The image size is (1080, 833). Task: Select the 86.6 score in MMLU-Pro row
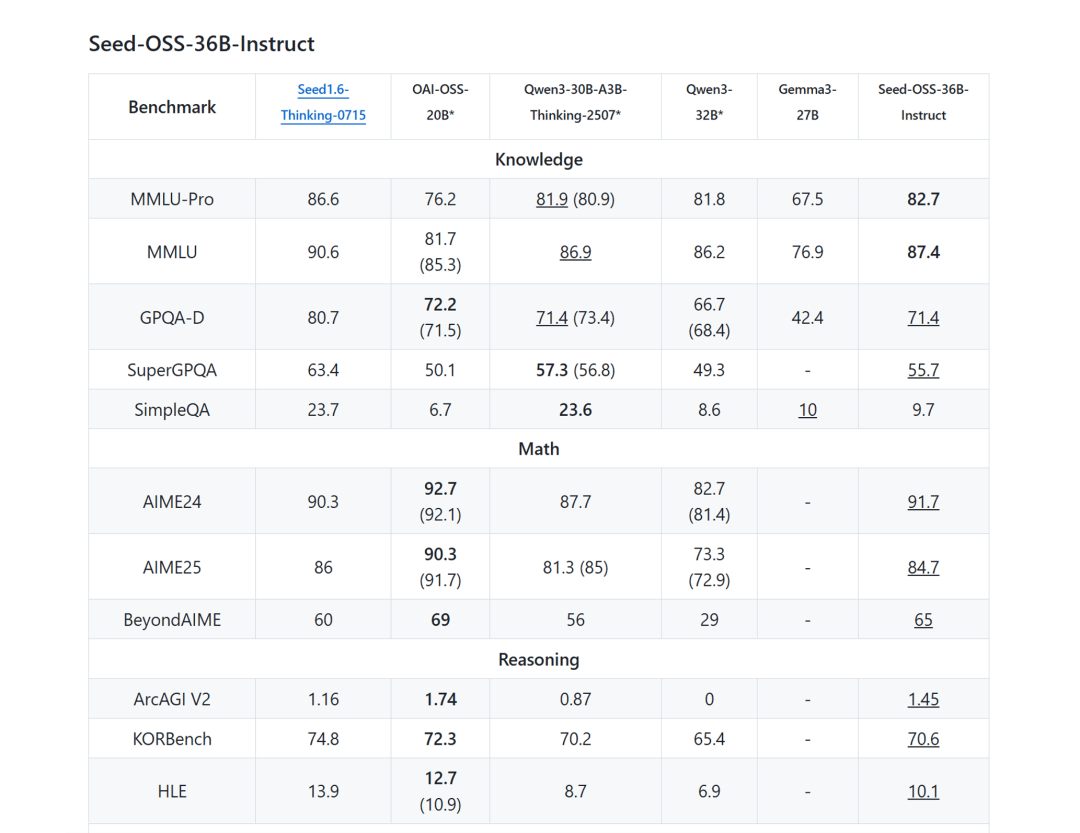[323, 199]
